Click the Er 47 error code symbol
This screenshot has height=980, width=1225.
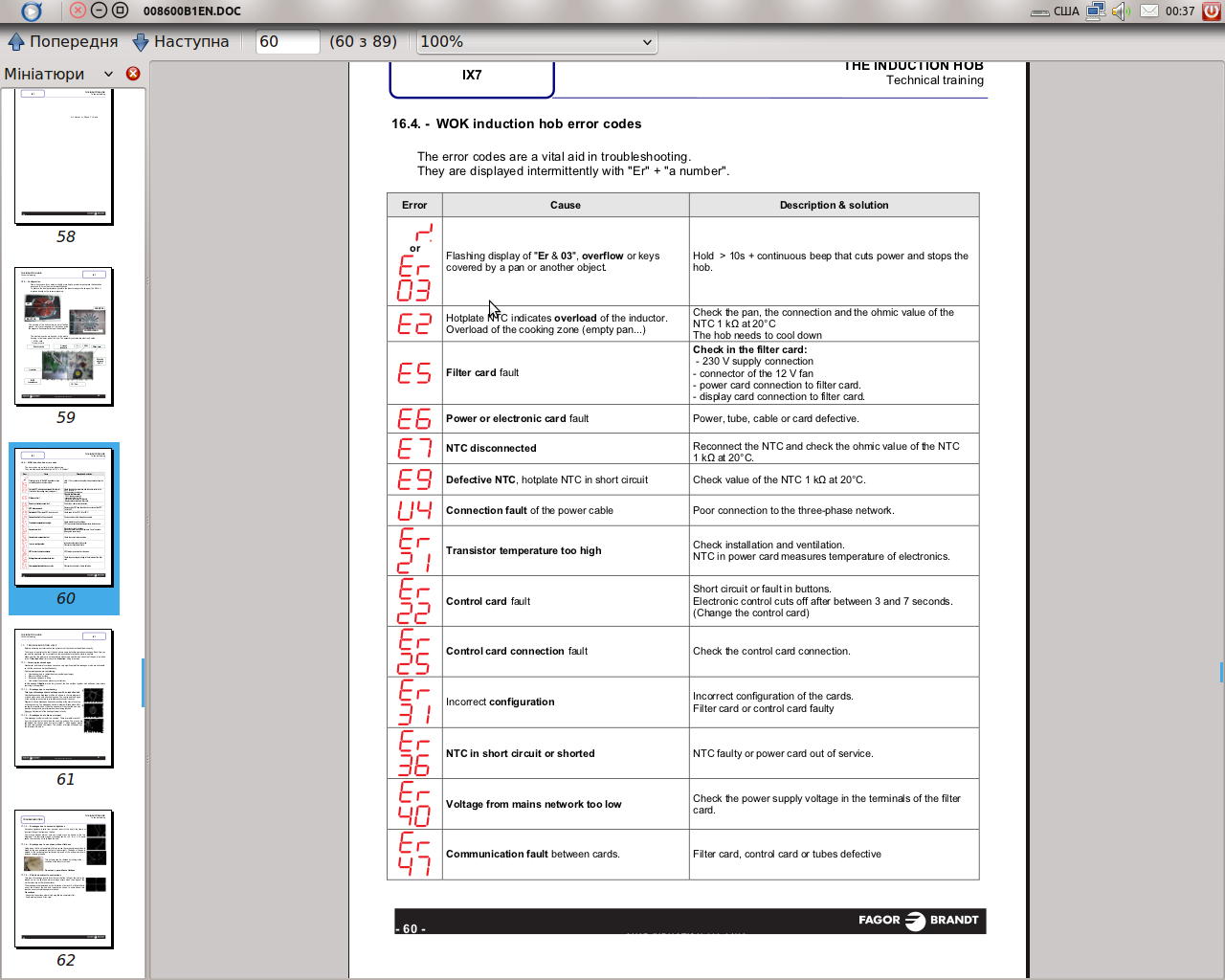point(414,854)
